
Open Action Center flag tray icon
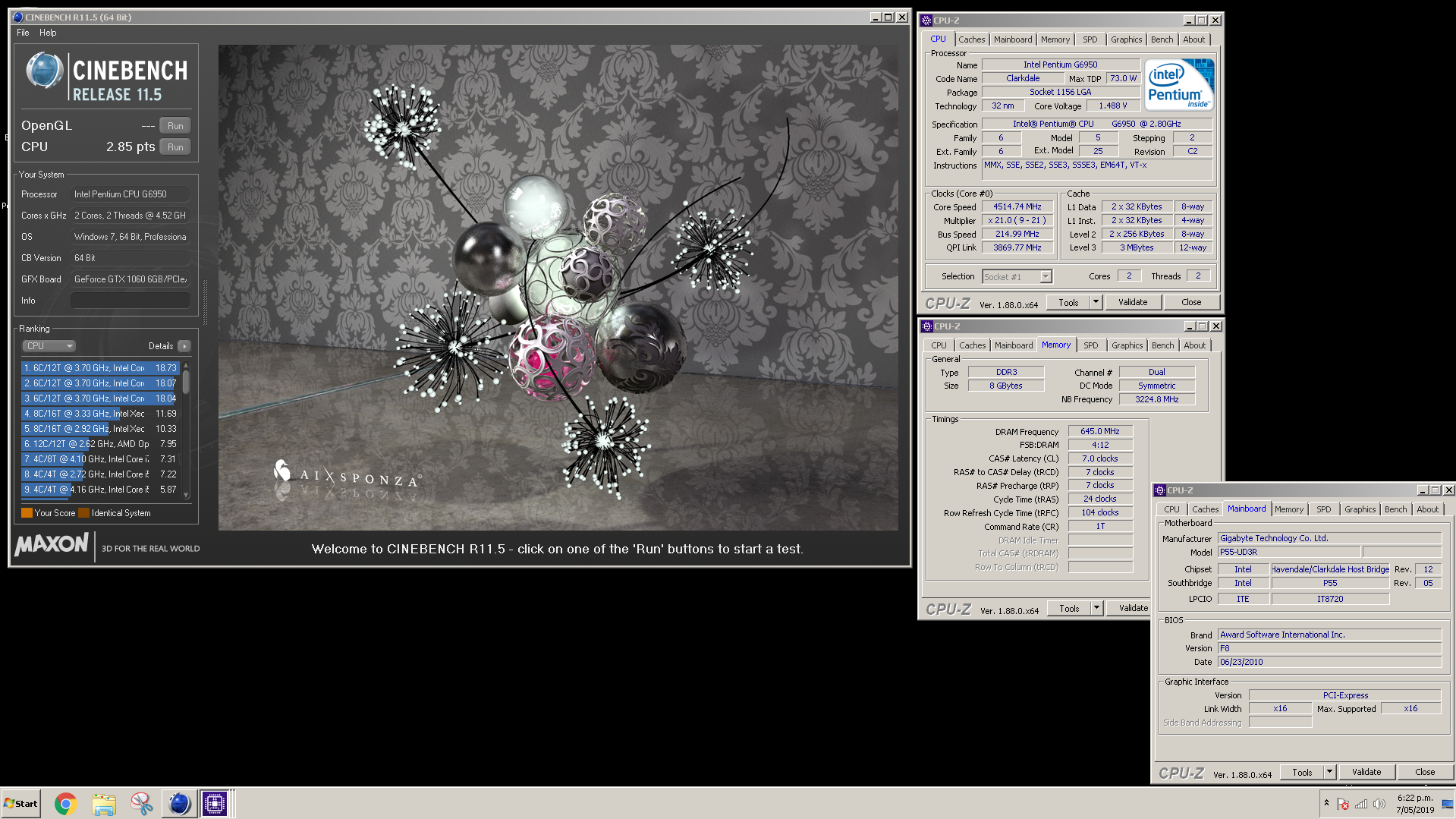point(1343,804)
